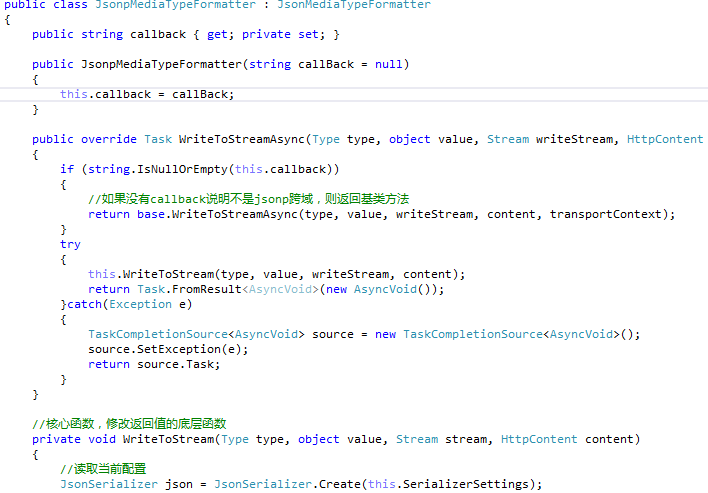The height and width of the screenshot is (493, 708).
Task: Click 'catch(Exception e)' clause
Action: tap(130, 304)
